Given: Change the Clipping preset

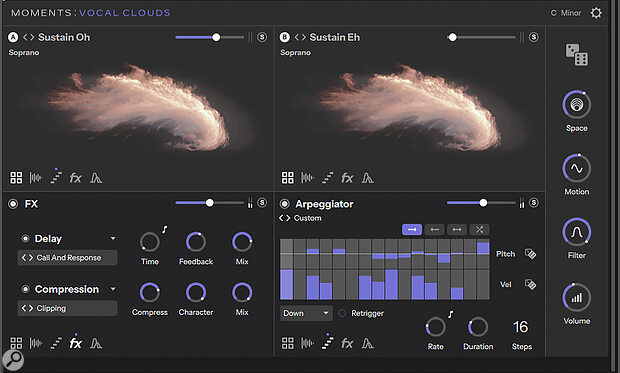Looking at the screenshot, I should pyautogui.click(x=67, y=308).
